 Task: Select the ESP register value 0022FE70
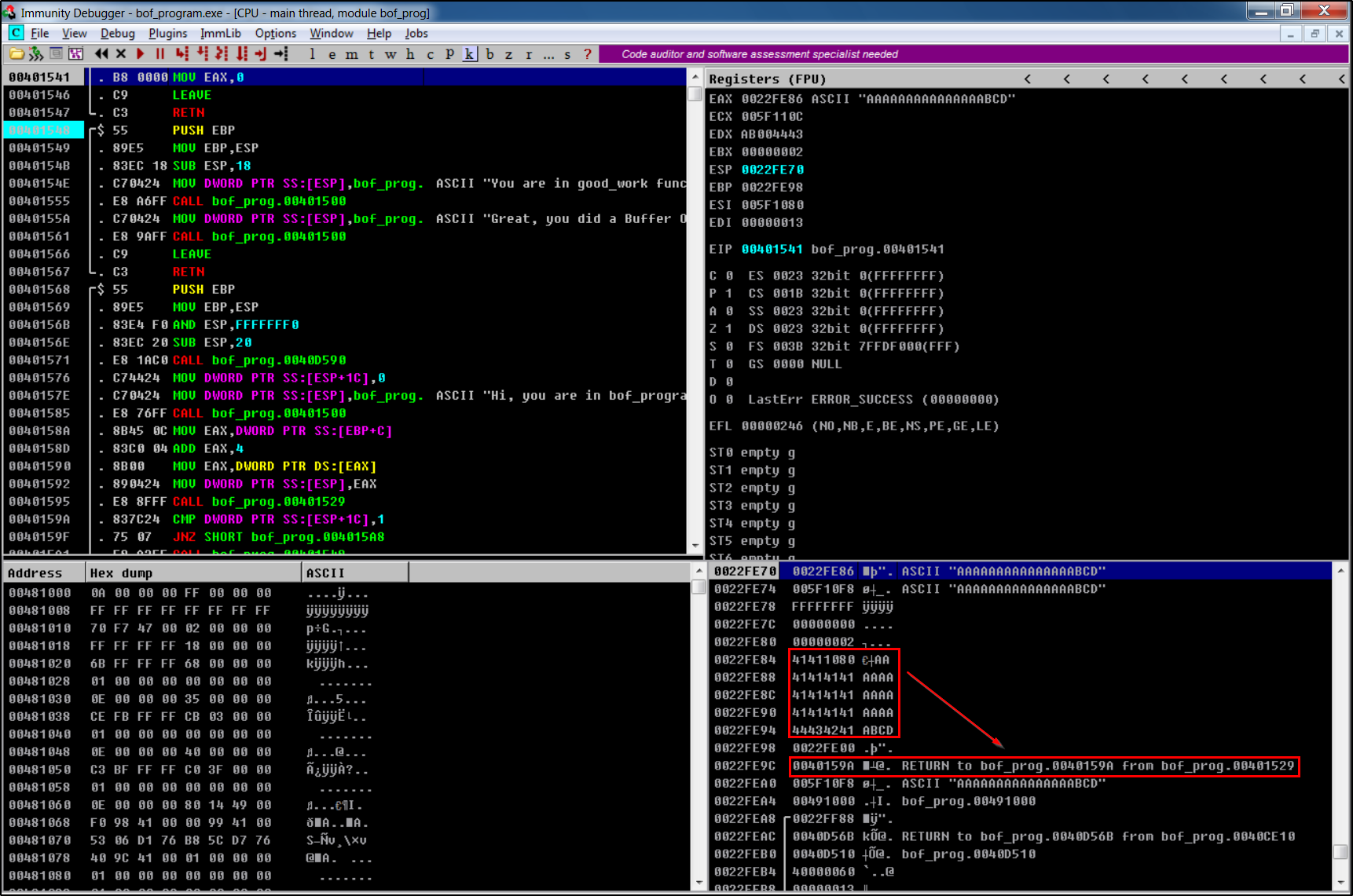(x=772, y=170)
